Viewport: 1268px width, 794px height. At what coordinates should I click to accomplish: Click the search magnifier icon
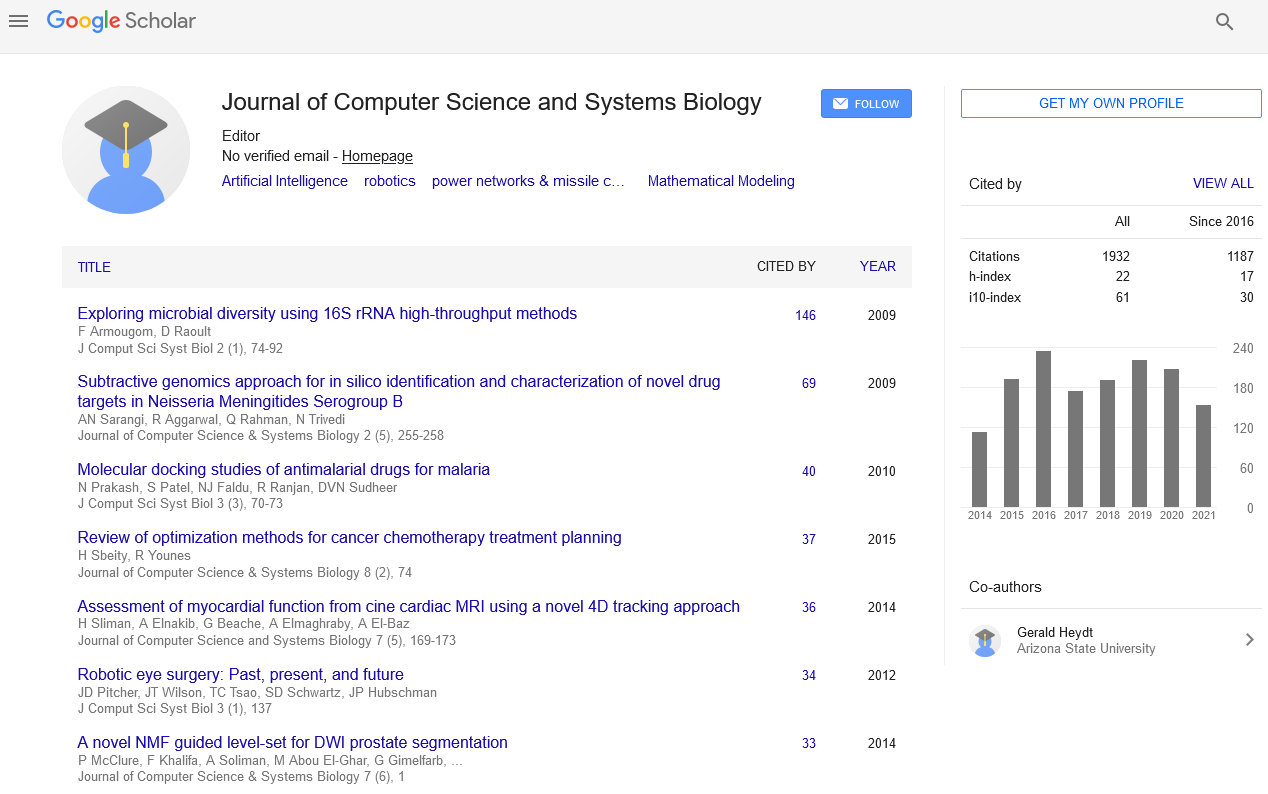(1224, 22)
